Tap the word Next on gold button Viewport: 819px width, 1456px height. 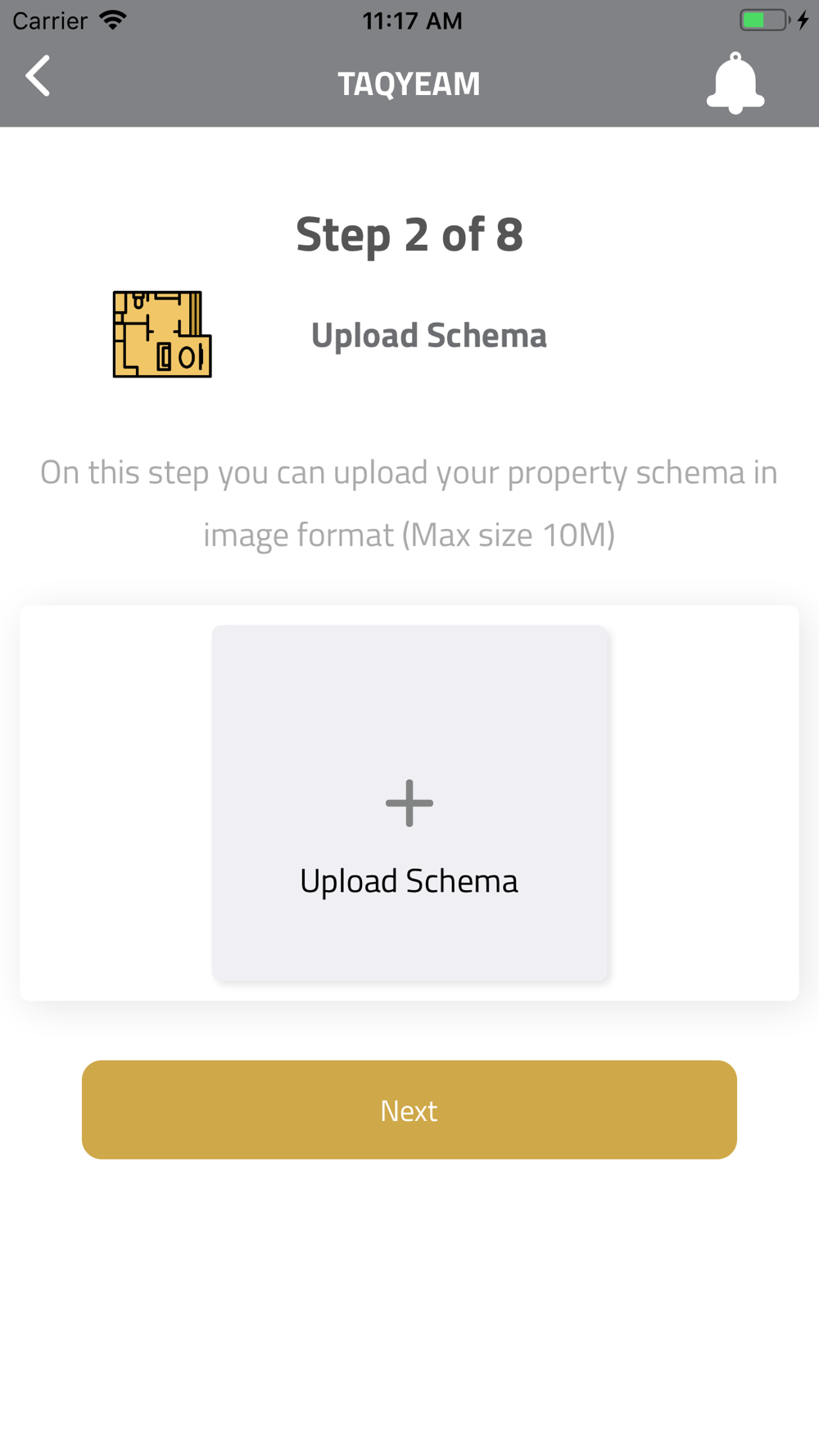409,1110
